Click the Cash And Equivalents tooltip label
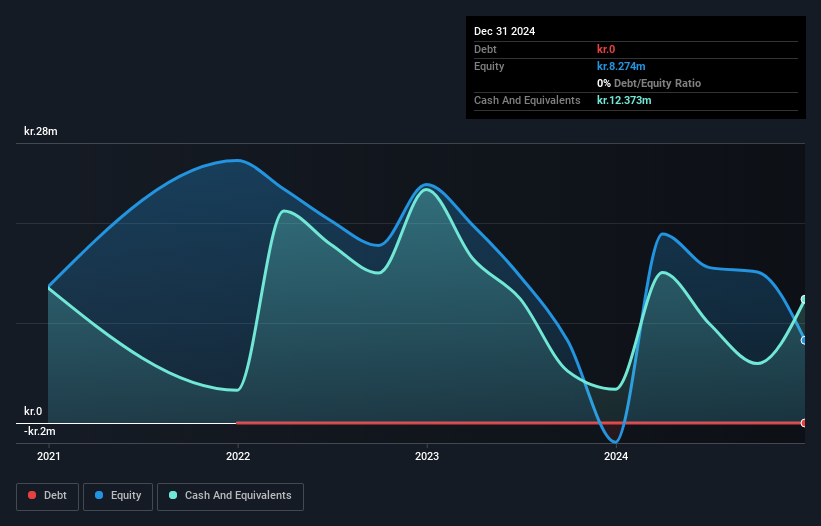The image size is (821, 526). [527, 100]
